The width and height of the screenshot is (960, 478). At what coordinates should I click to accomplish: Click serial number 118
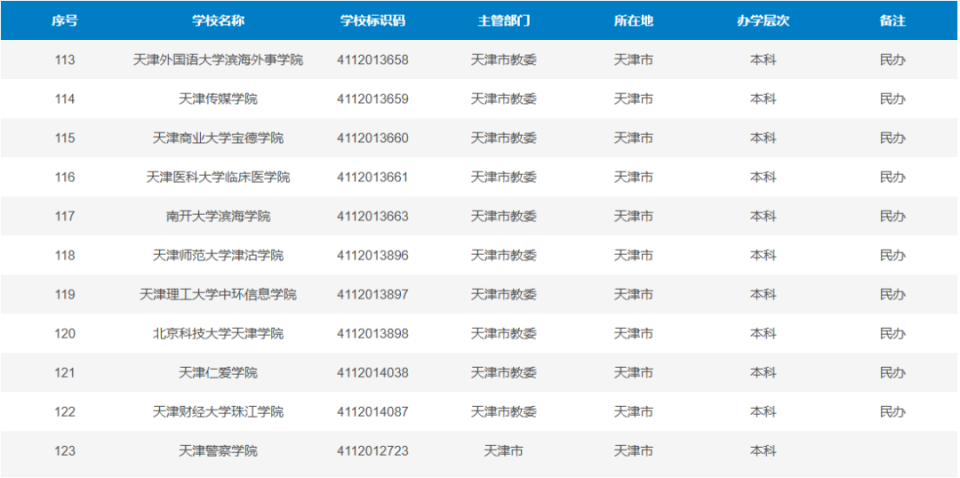tap(65, 256)
